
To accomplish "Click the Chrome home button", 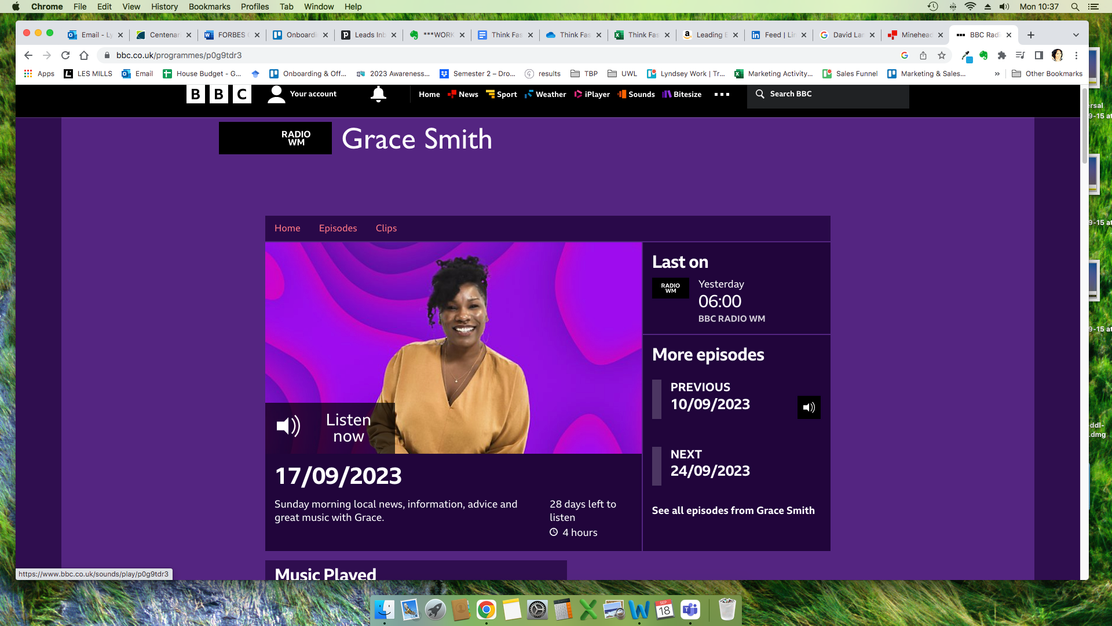I will 84,55.
